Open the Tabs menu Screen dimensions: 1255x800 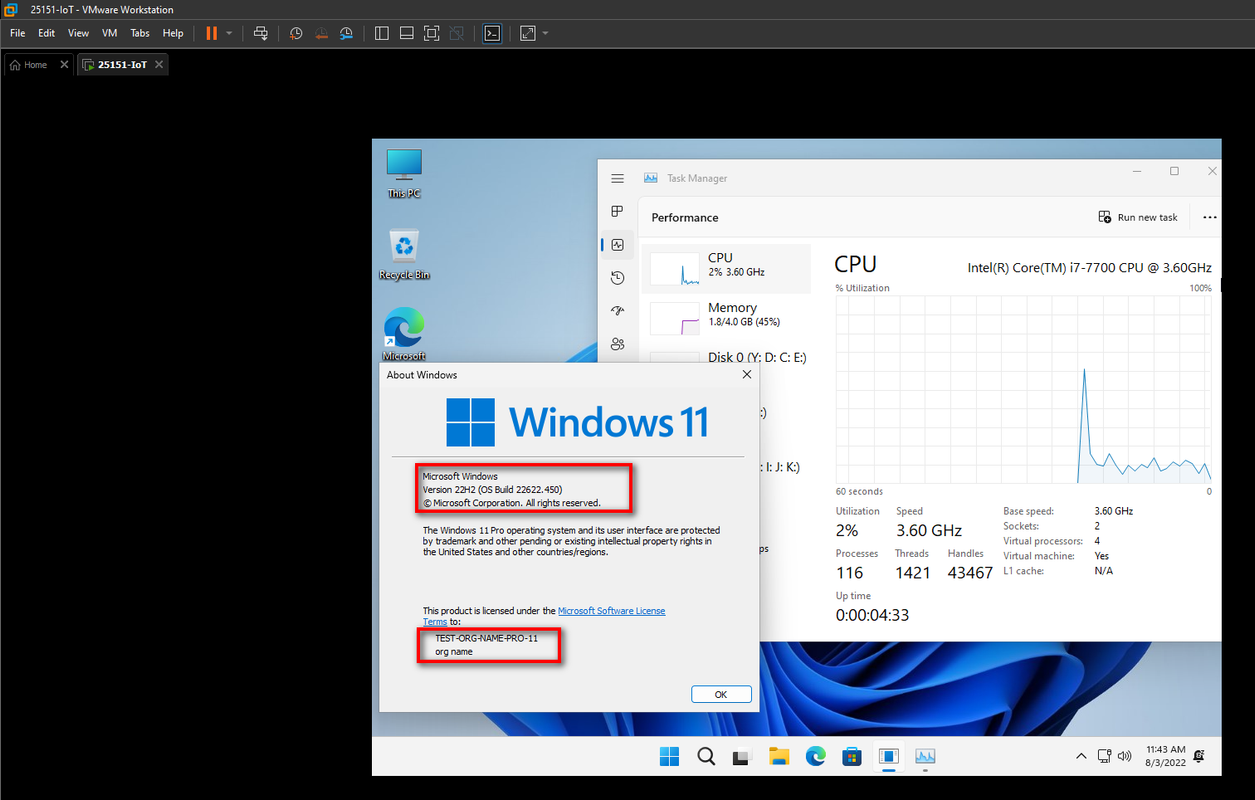pyautogui.click(x=140, y=33)
